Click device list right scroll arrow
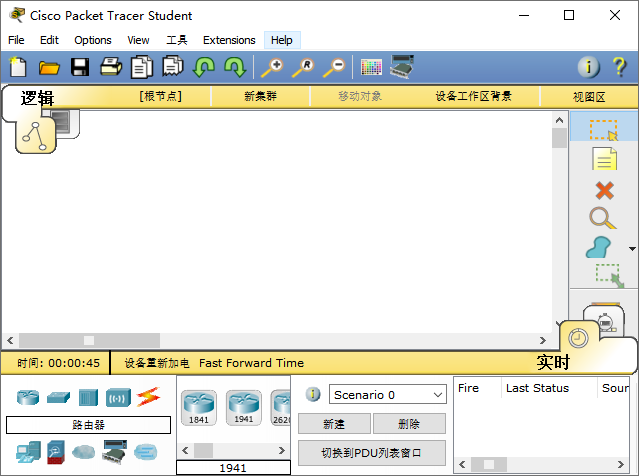Screen dimensions: 639x476 [281, 450]
